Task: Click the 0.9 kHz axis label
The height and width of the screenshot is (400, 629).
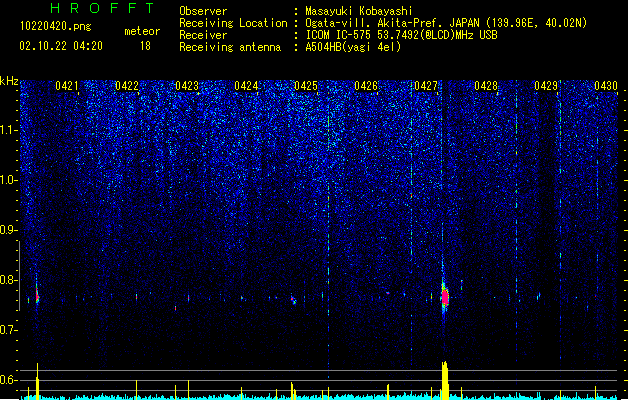Action: [x=8, y=230]
